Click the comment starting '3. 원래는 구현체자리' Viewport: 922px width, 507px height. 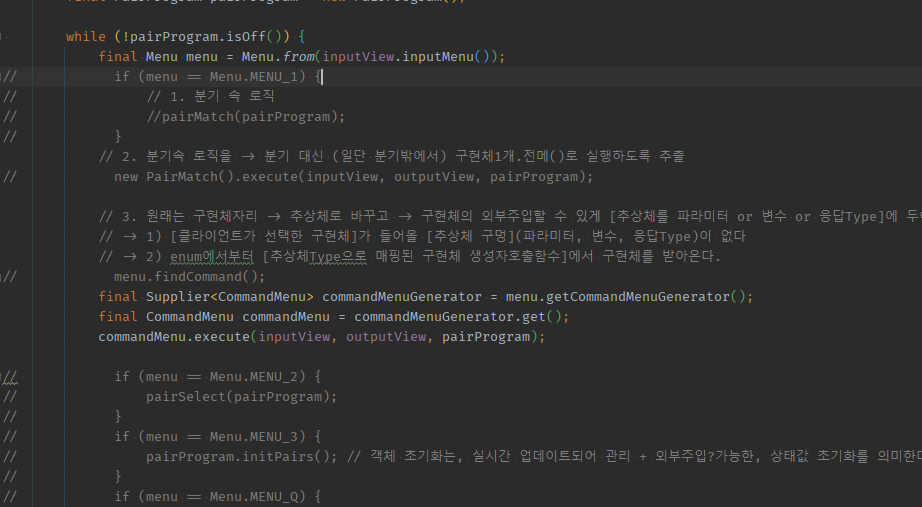tap(510, 216)
